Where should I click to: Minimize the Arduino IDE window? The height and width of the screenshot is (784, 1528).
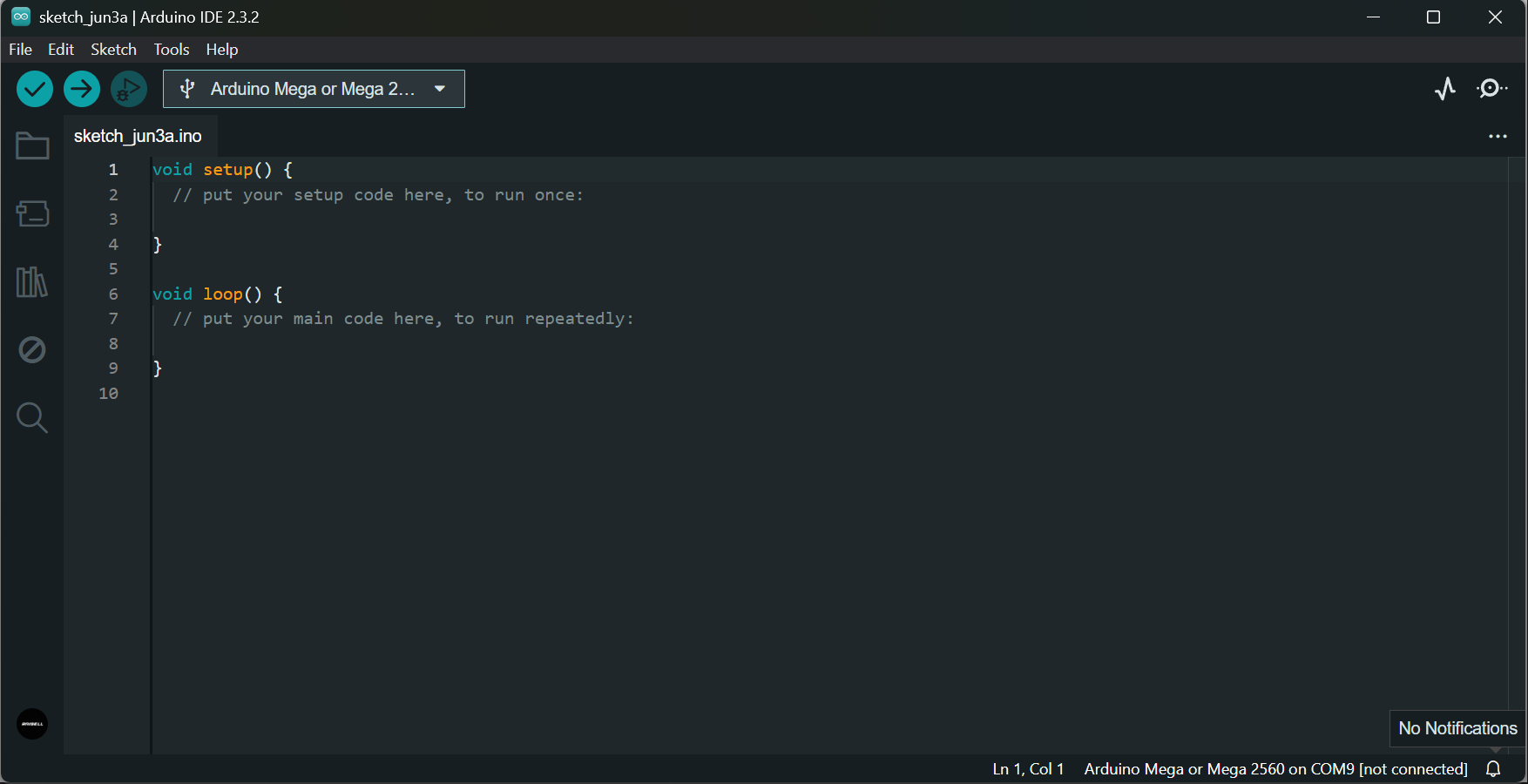pos(1374,17)
